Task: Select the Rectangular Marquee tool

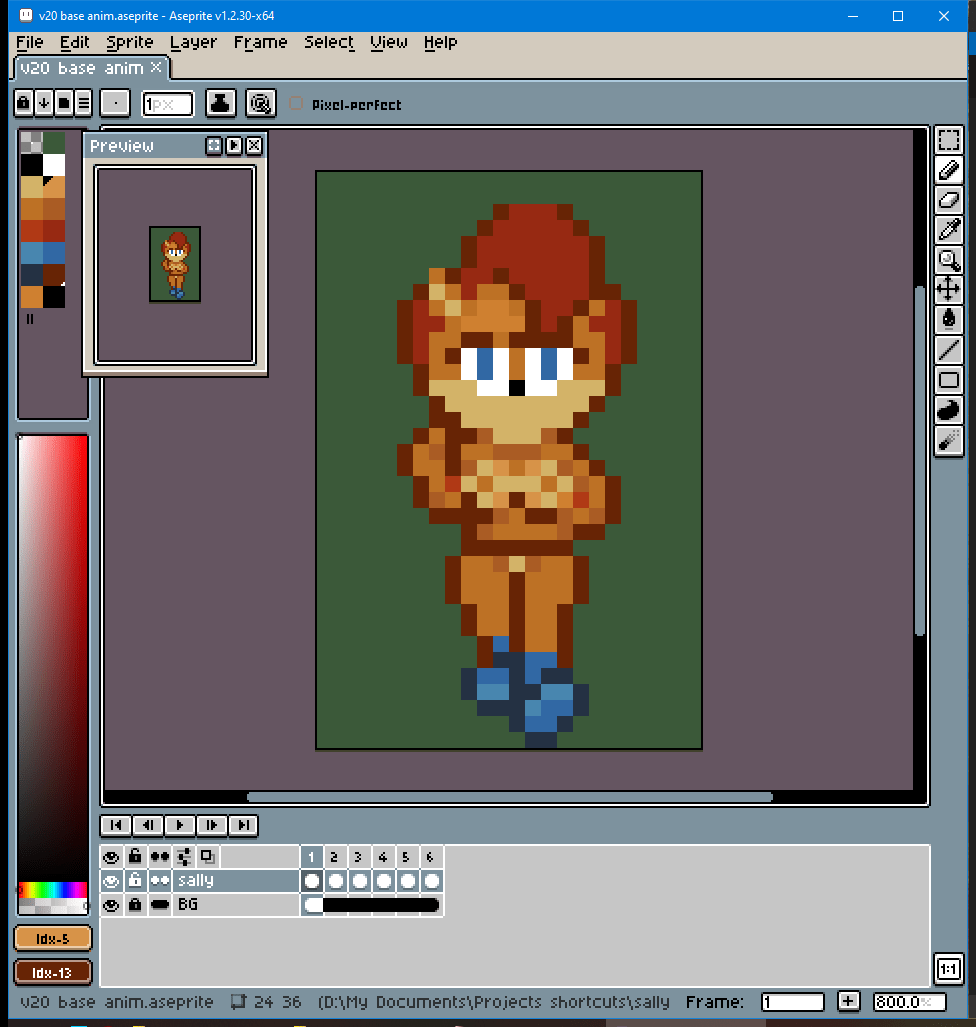Action: [948, 141]
